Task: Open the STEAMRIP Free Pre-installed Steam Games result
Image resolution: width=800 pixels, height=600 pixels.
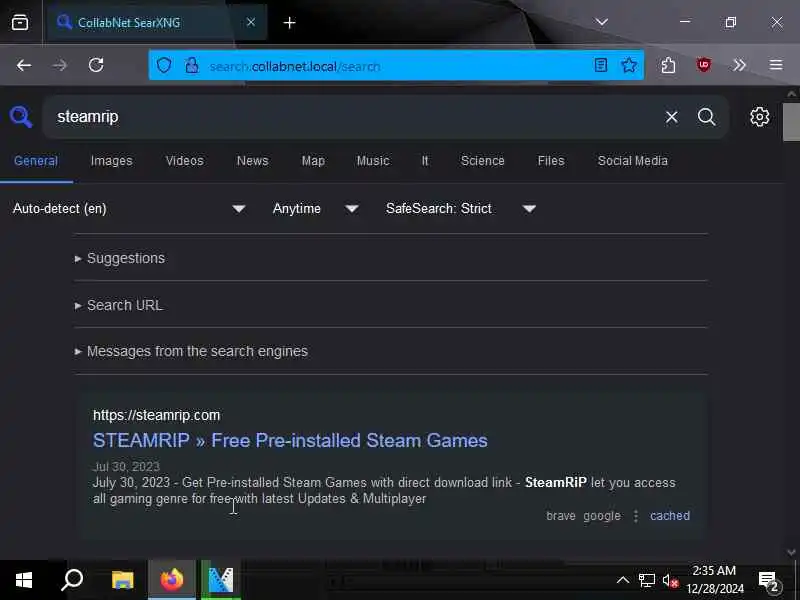Action: [x=290, y=440]
